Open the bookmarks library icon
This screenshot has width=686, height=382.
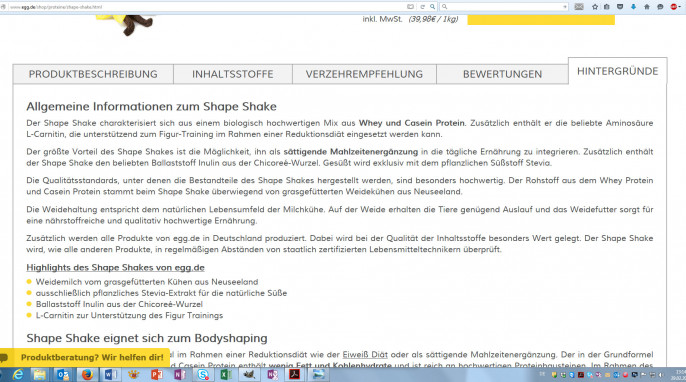point(607,7)
